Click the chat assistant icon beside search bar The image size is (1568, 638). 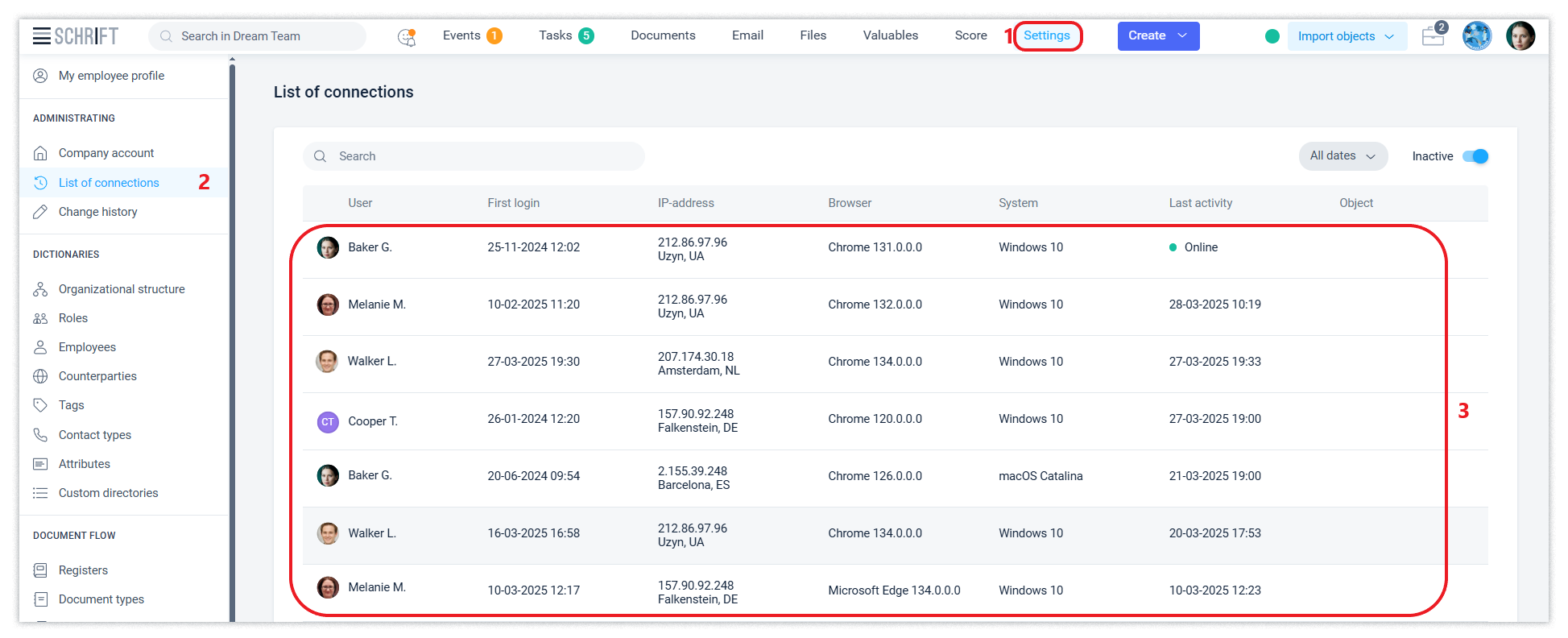coord(407,36)
